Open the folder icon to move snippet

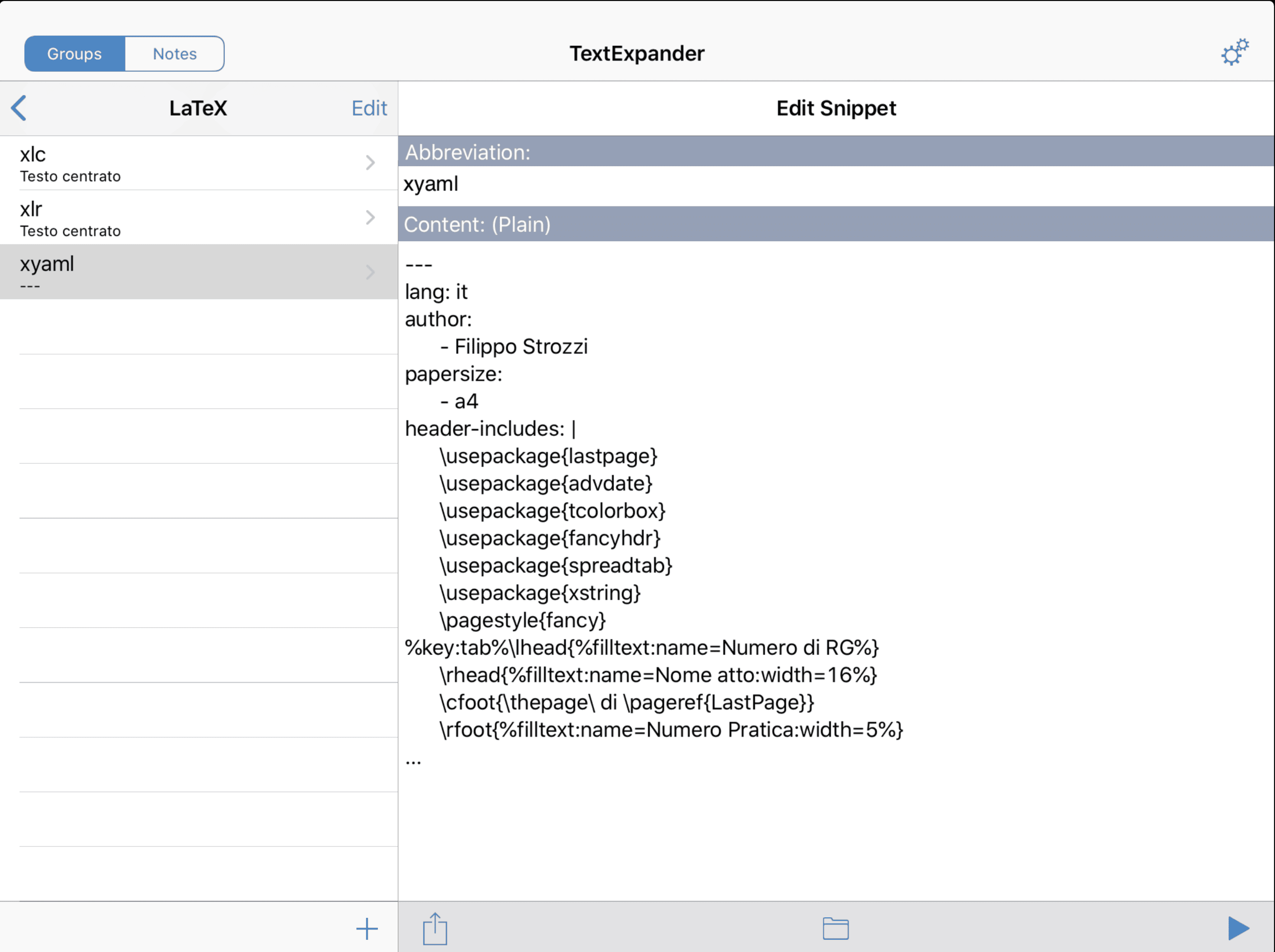click(x=835, y=929)
